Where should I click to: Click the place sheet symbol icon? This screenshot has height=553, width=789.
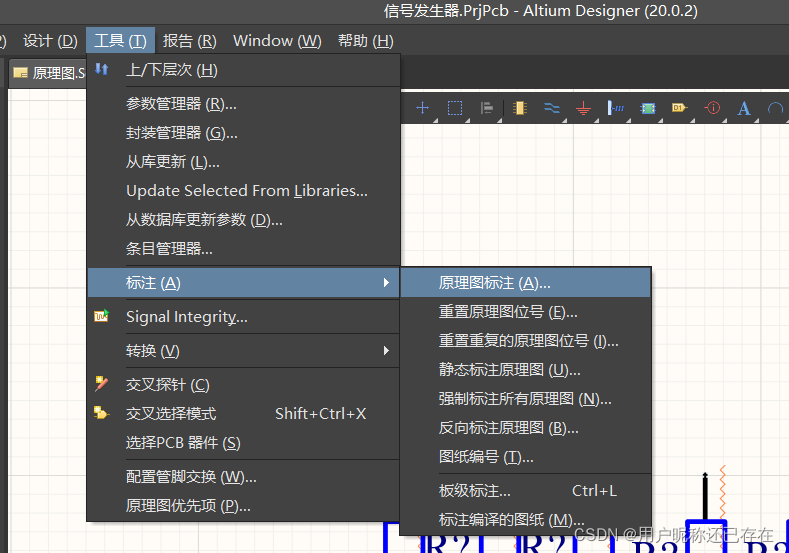click(648, 108)
